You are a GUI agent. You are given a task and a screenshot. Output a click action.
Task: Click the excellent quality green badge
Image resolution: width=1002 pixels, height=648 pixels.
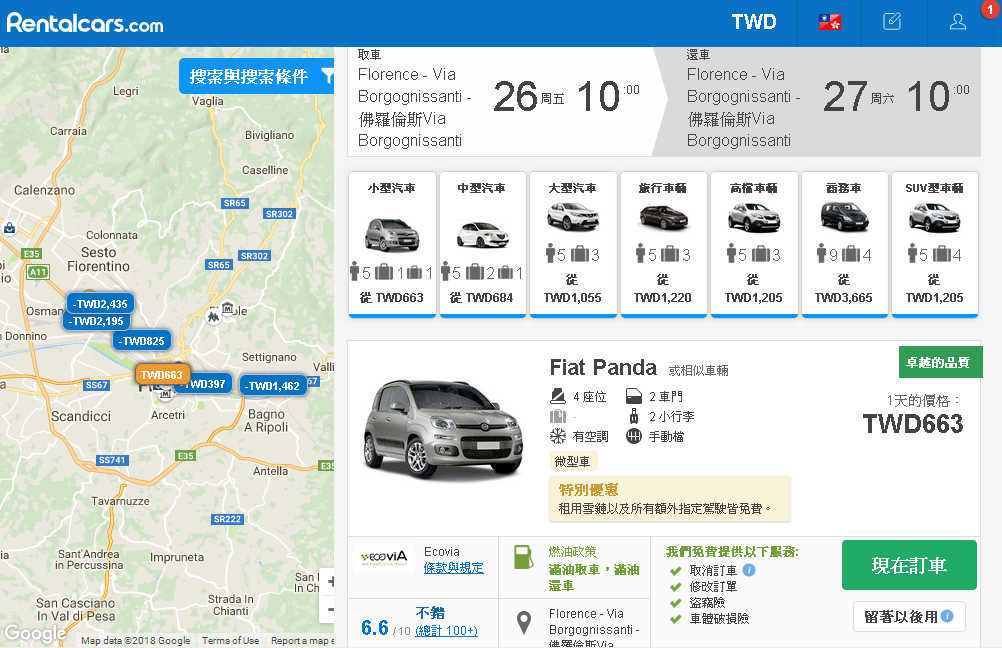click(940, 362)
